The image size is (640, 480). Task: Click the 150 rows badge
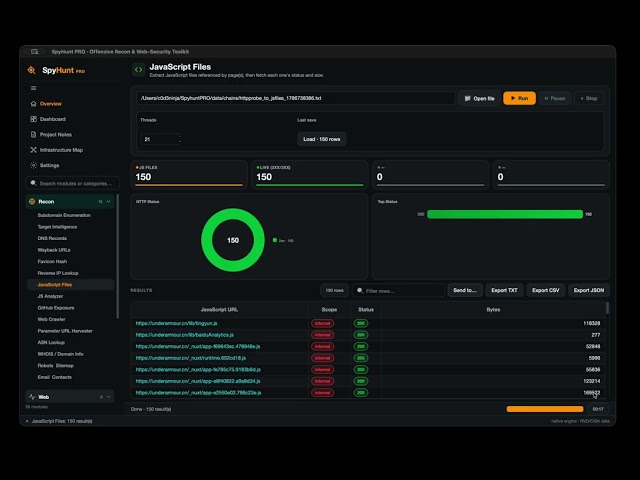(x=334, y=291)
